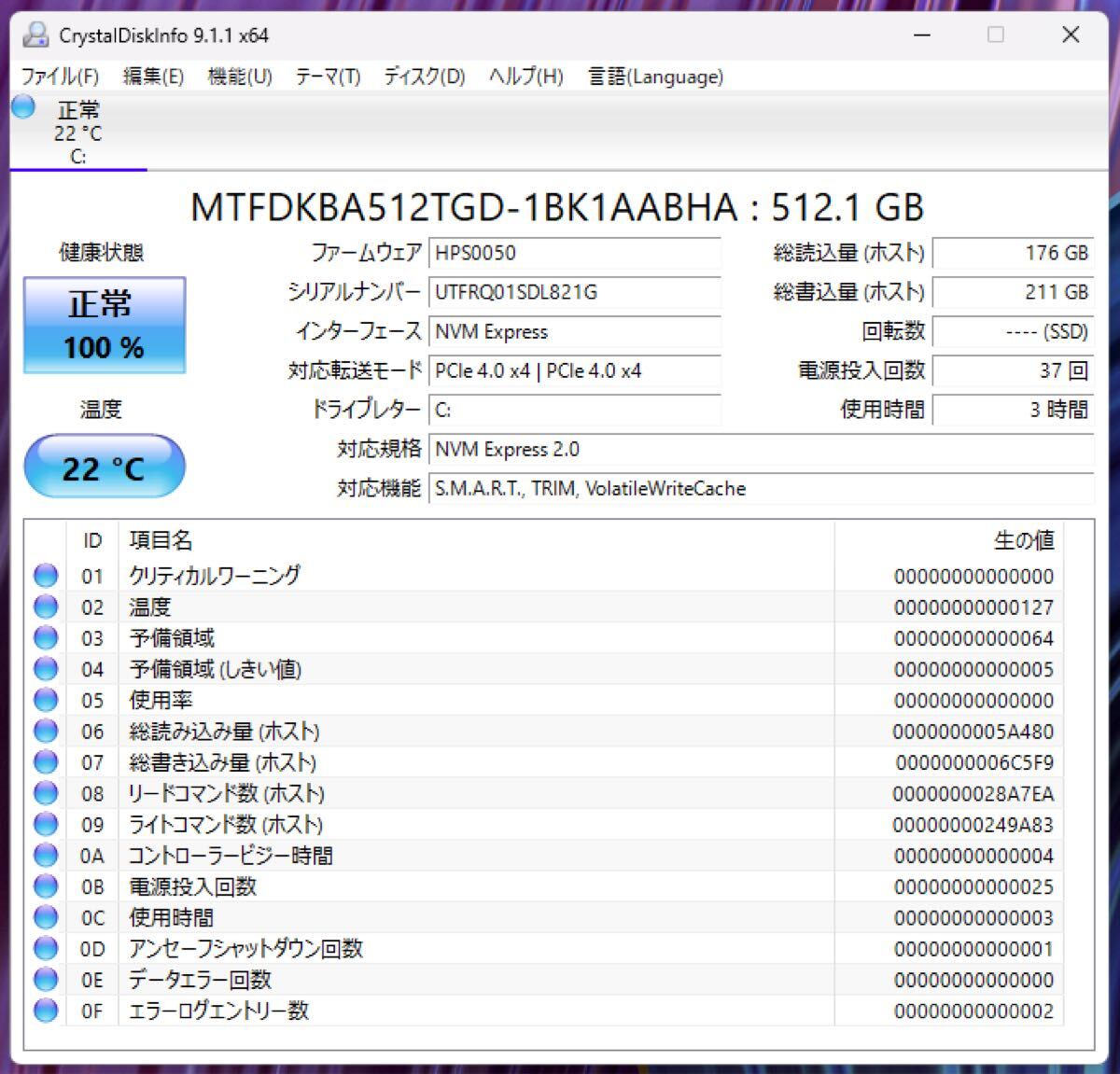
Task: Click status orb beside 電源投入回数 attribute row
Action: tap(46, 886)
